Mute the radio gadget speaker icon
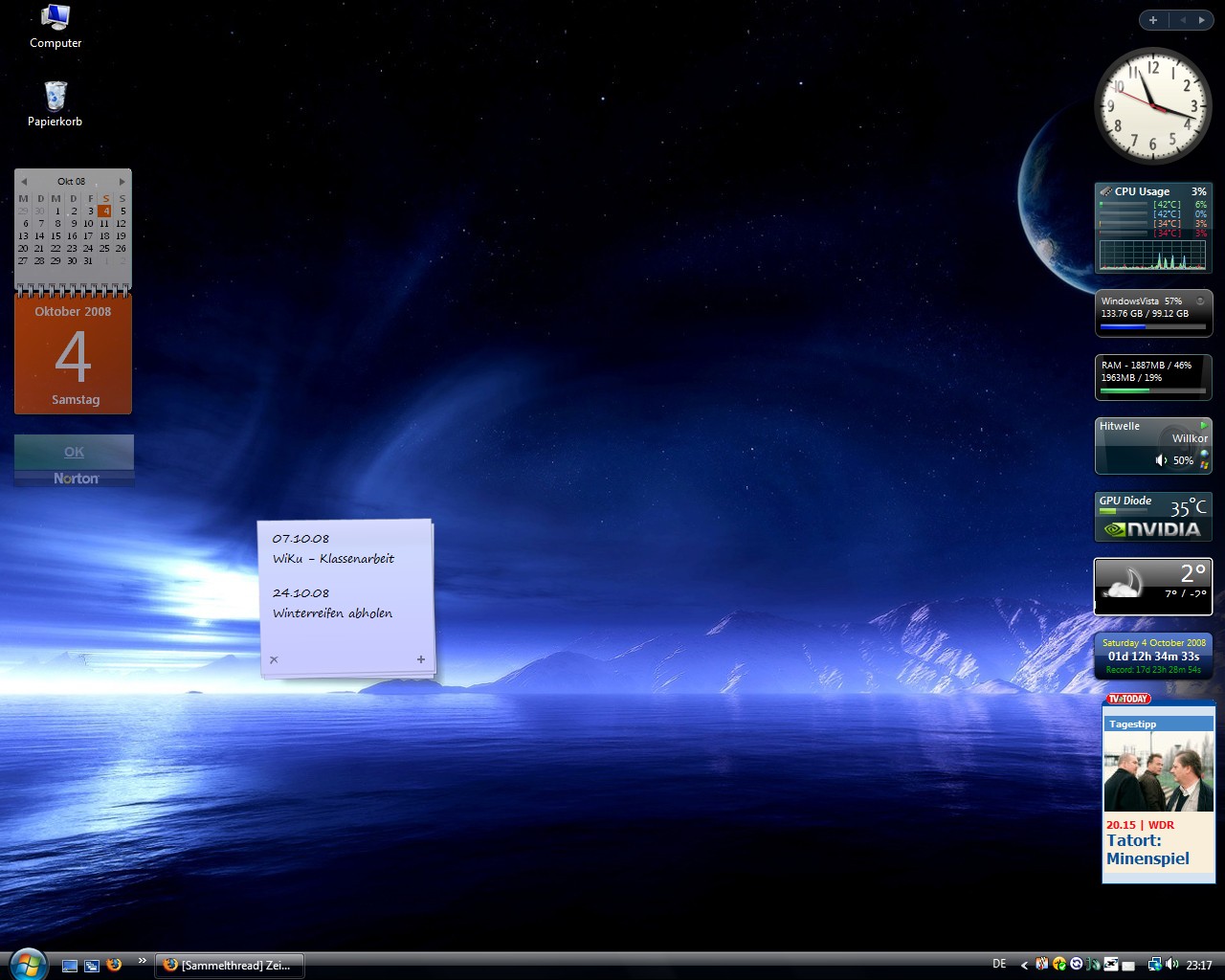 coord(1161,460)
